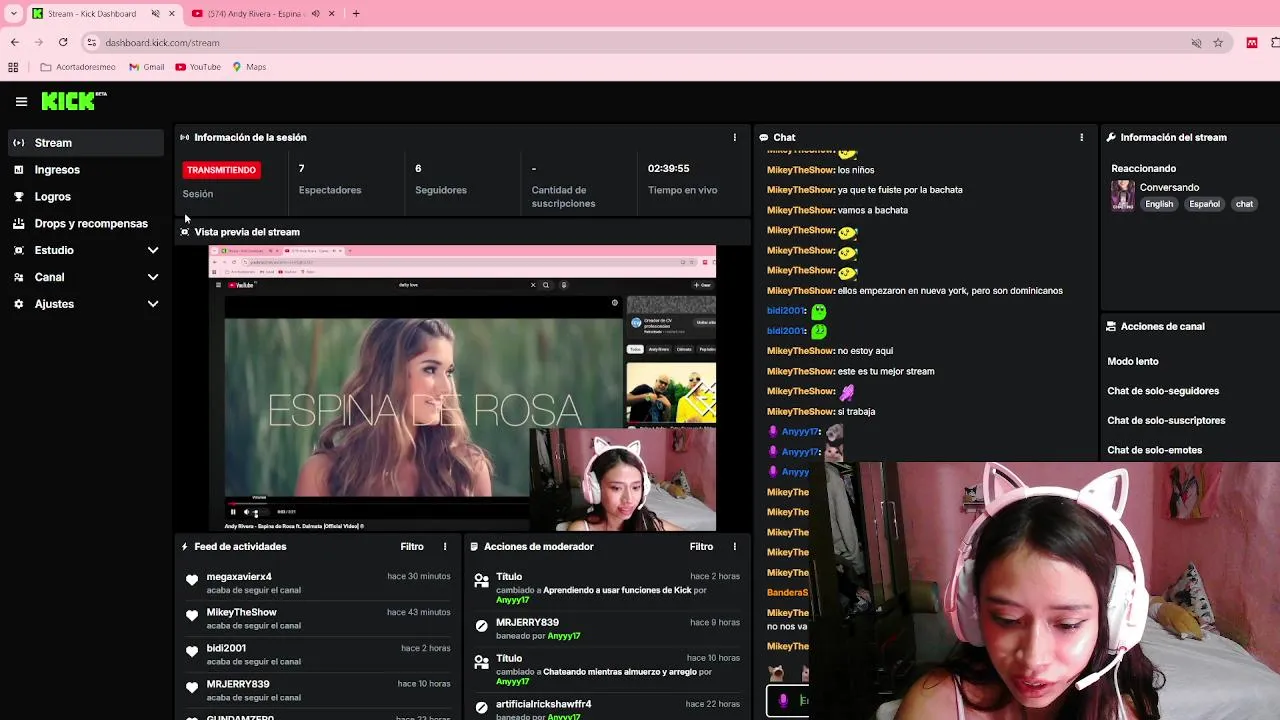
Task: Click the Español stream tag
Action: pyautogui.click(x=1204, y=204)
